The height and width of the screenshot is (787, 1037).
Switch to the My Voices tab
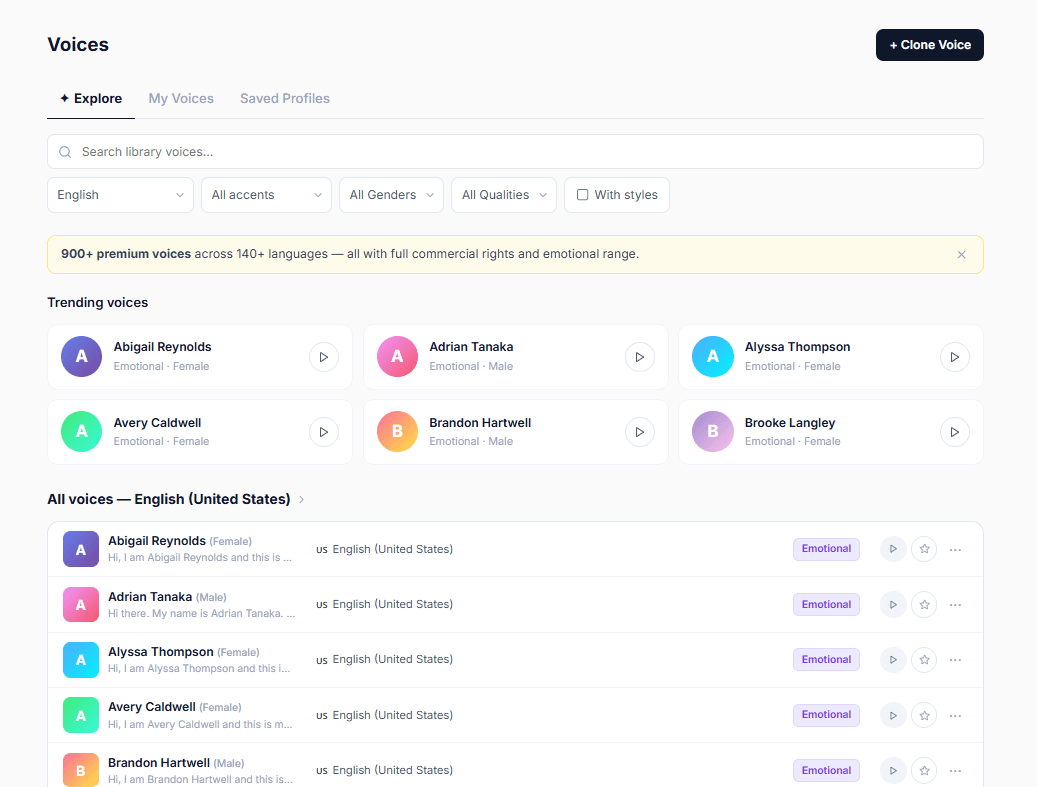[x=181, y=99]
